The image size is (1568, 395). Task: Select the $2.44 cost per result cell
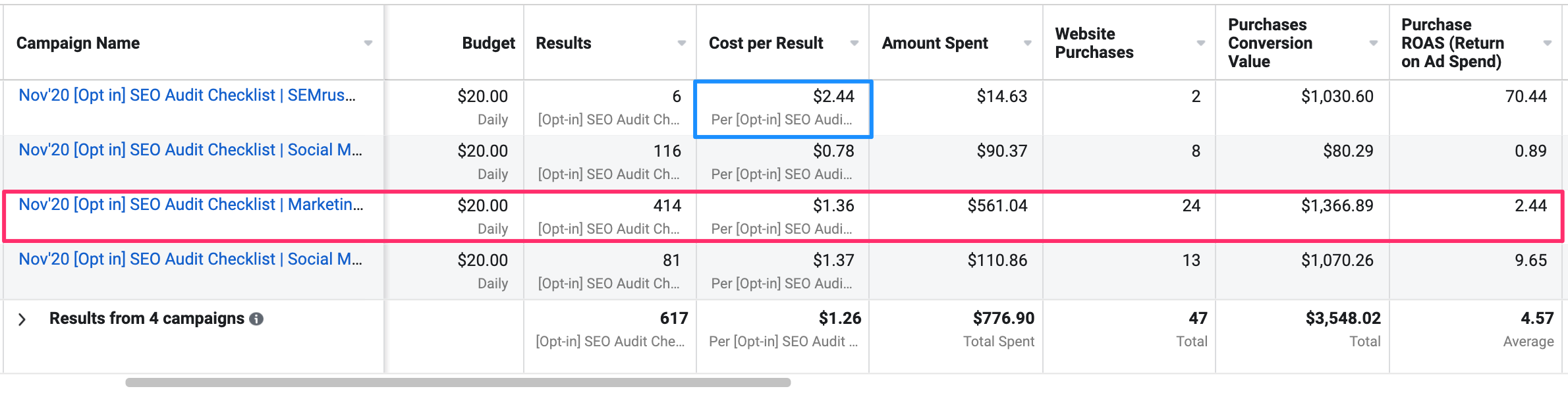tap(783, 109)
